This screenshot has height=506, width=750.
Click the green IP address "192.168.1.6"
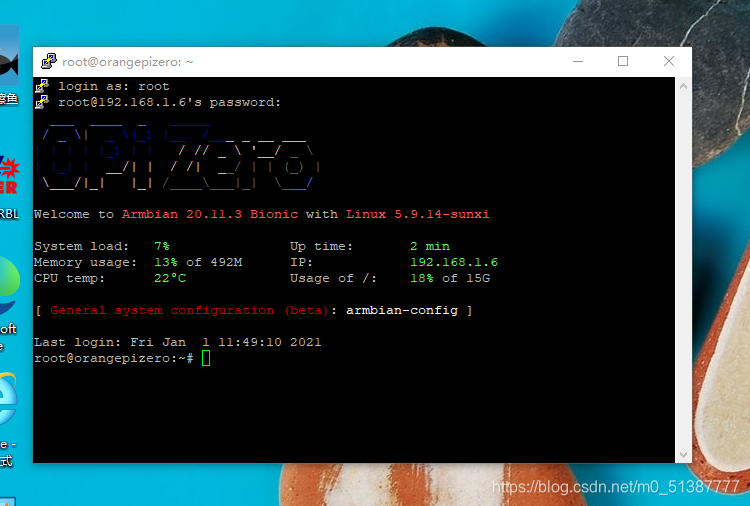(x=454, y=263)
